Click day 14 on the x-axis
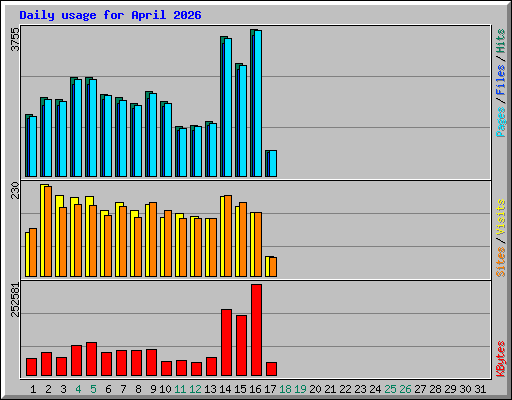 coord(225,389)
